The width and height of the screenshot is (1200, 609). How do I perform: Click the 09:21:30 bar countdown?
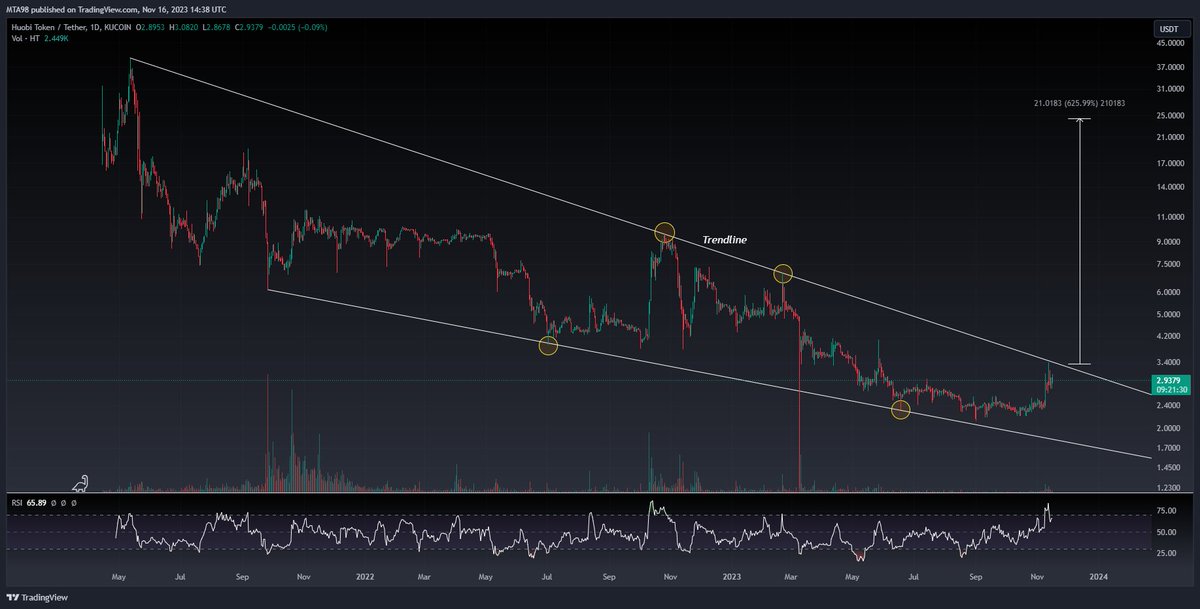(1173, 391)
